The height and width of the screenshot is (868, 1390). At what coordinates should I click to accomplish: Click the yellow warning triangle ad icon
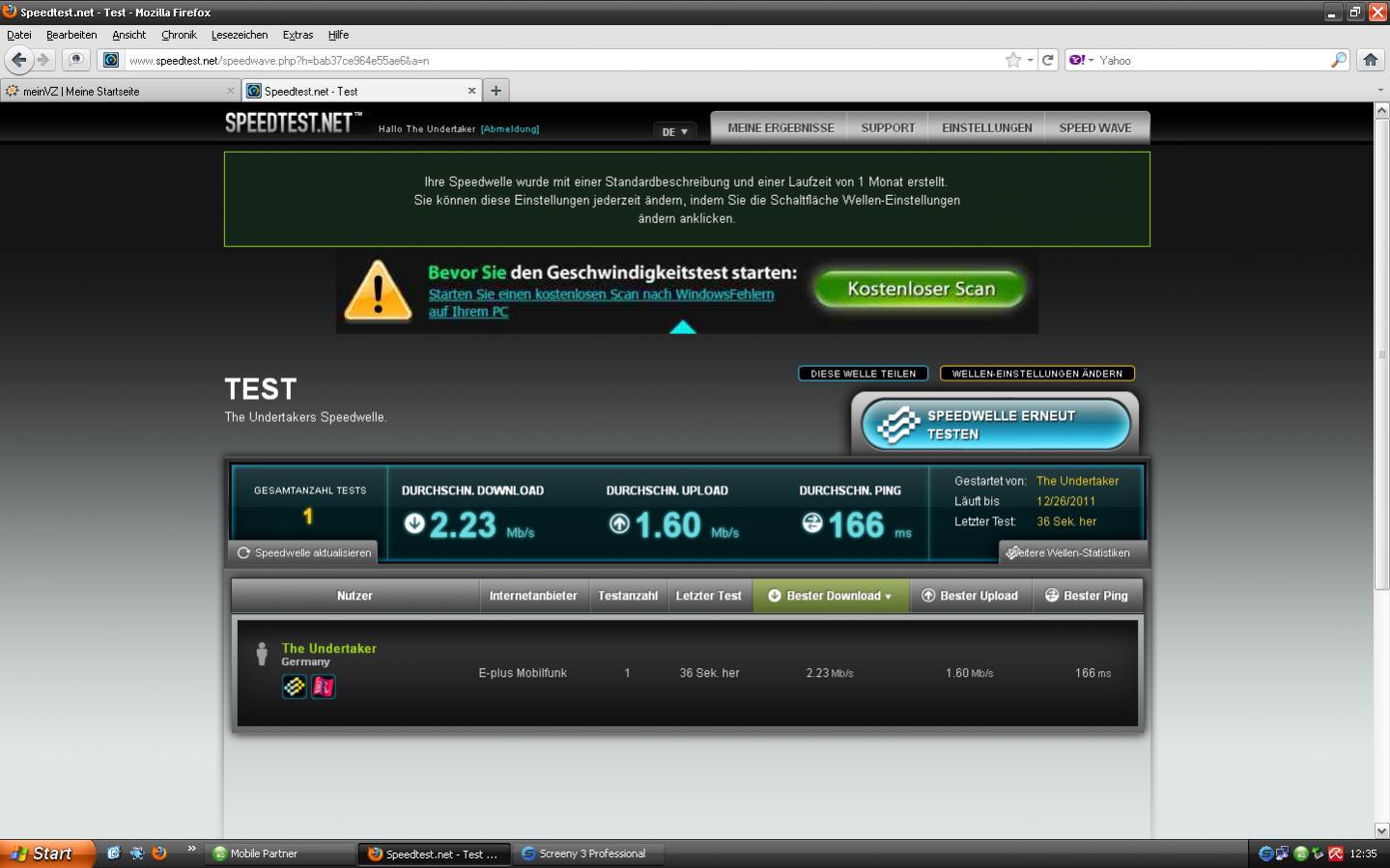[378, 291]
